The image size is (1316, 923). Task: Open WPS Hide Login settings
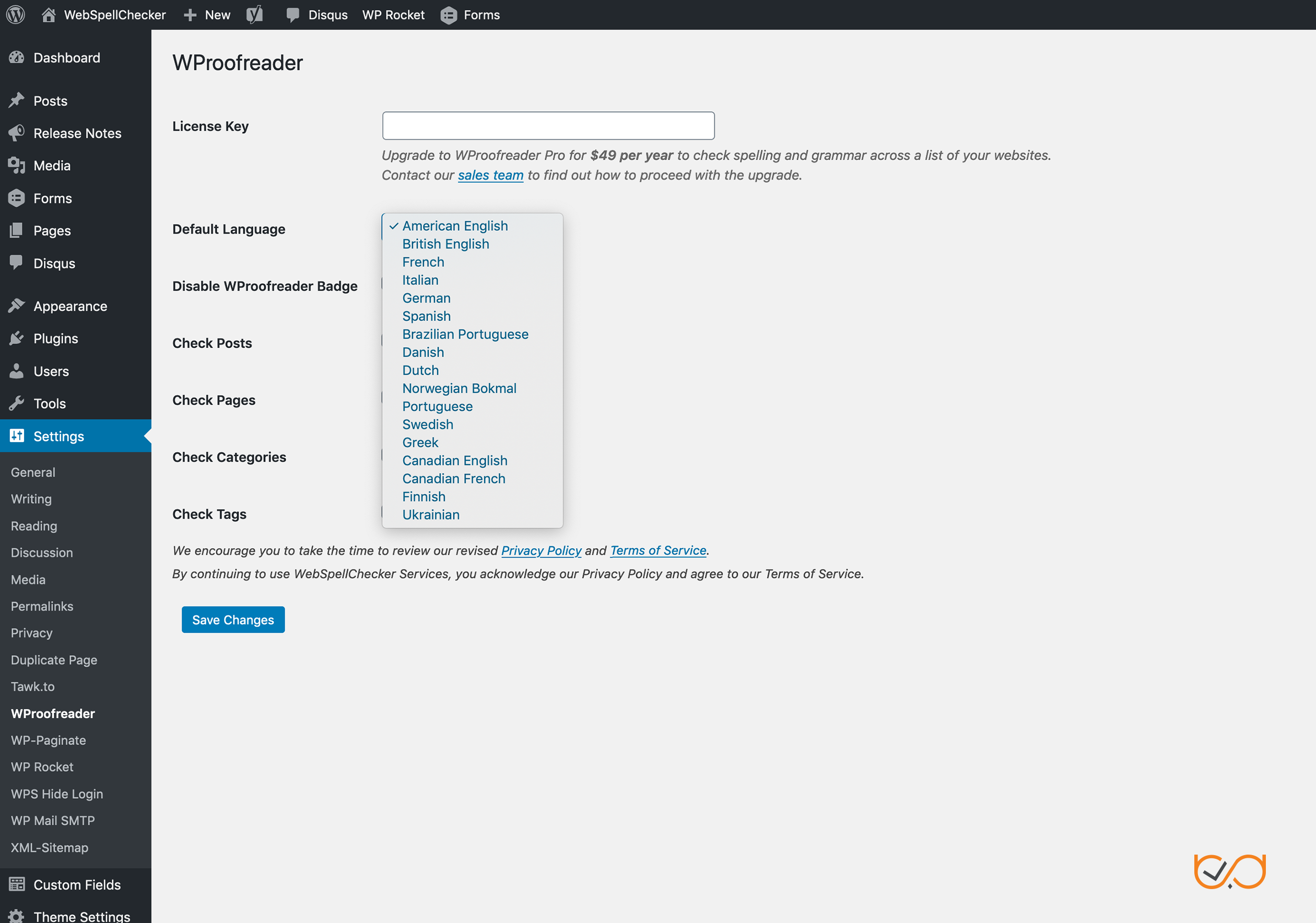[x=57, y=794]
